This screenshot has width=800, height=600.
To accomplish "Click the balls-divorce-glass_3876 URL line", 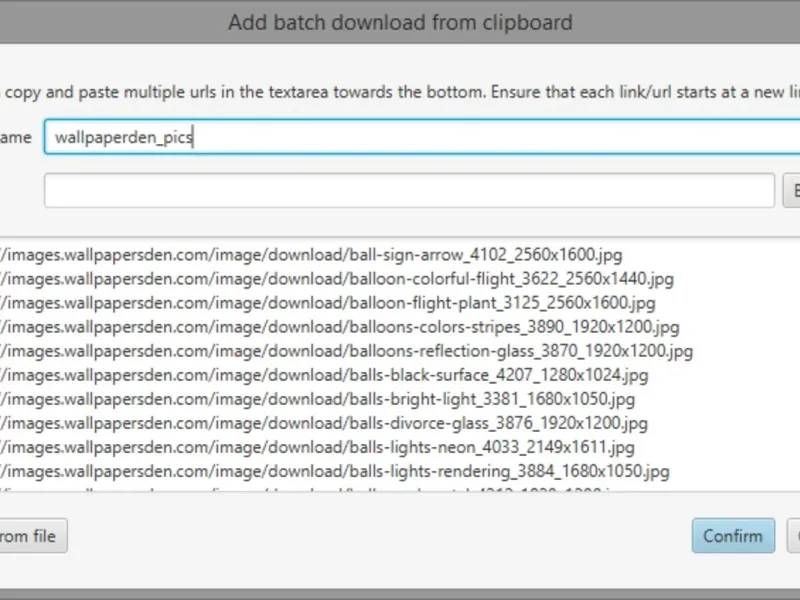I will [x=324, y=423].
